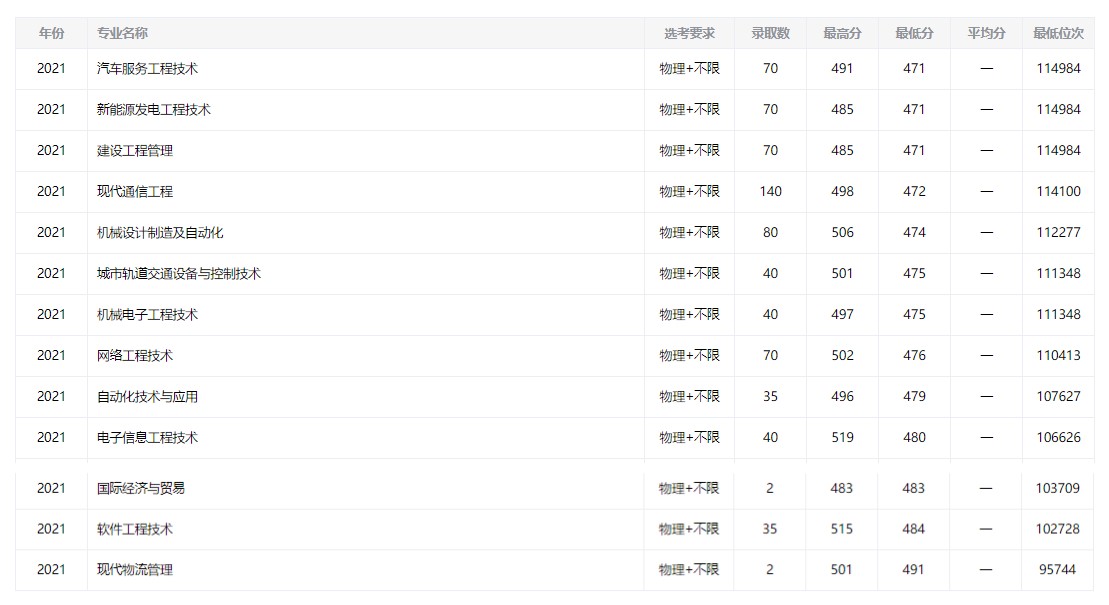
Task: Click the 选考要求 column header
Action: [689, 33]
